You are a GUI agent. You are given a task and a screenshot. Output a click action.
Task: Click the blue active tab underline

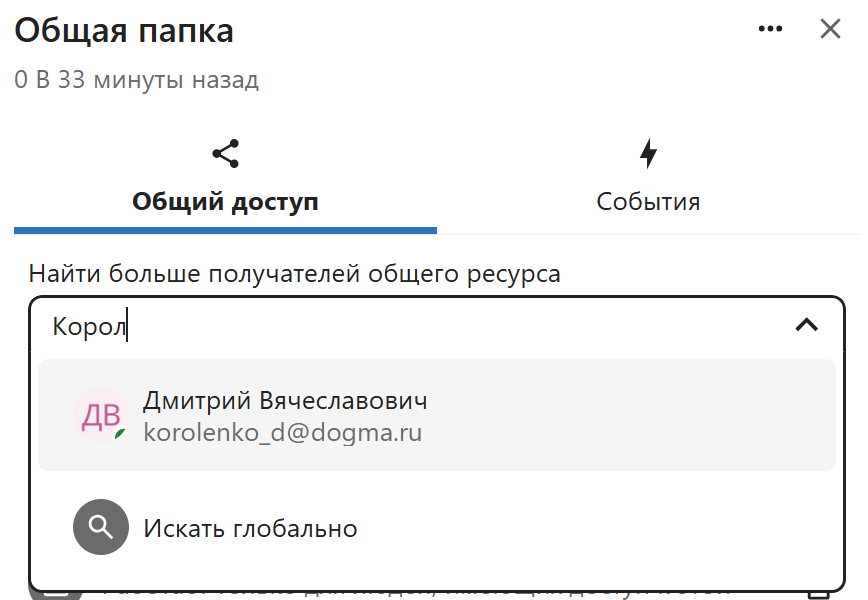coord(226,230)
